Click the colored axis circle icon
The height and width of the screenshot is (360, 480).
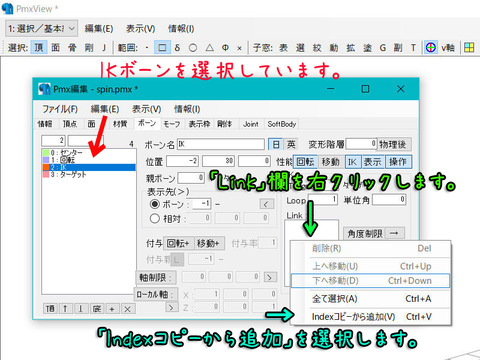click(431, 48)
